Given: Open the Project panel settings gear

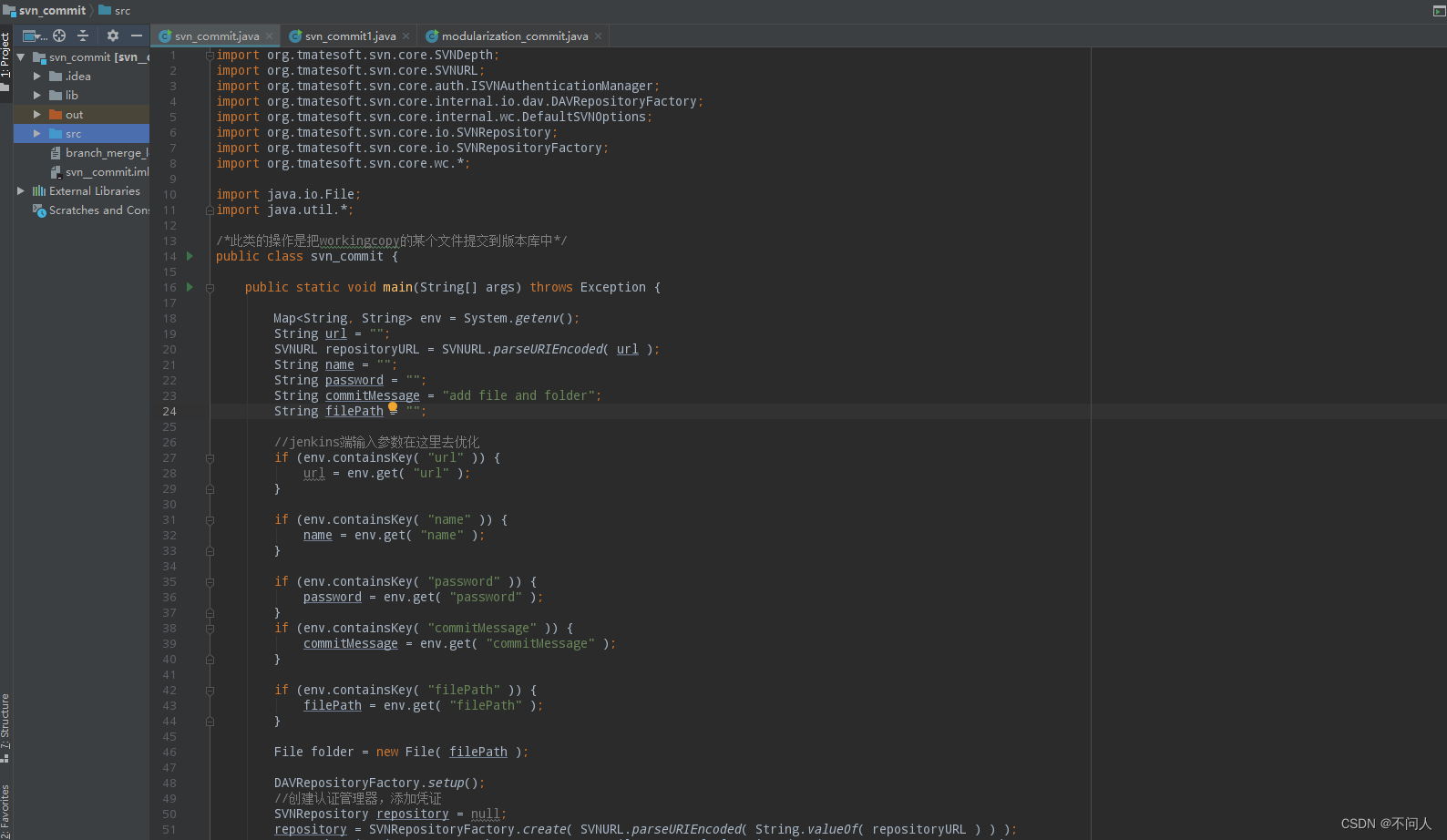Looking at the screenshot, I should coord(113,36).
